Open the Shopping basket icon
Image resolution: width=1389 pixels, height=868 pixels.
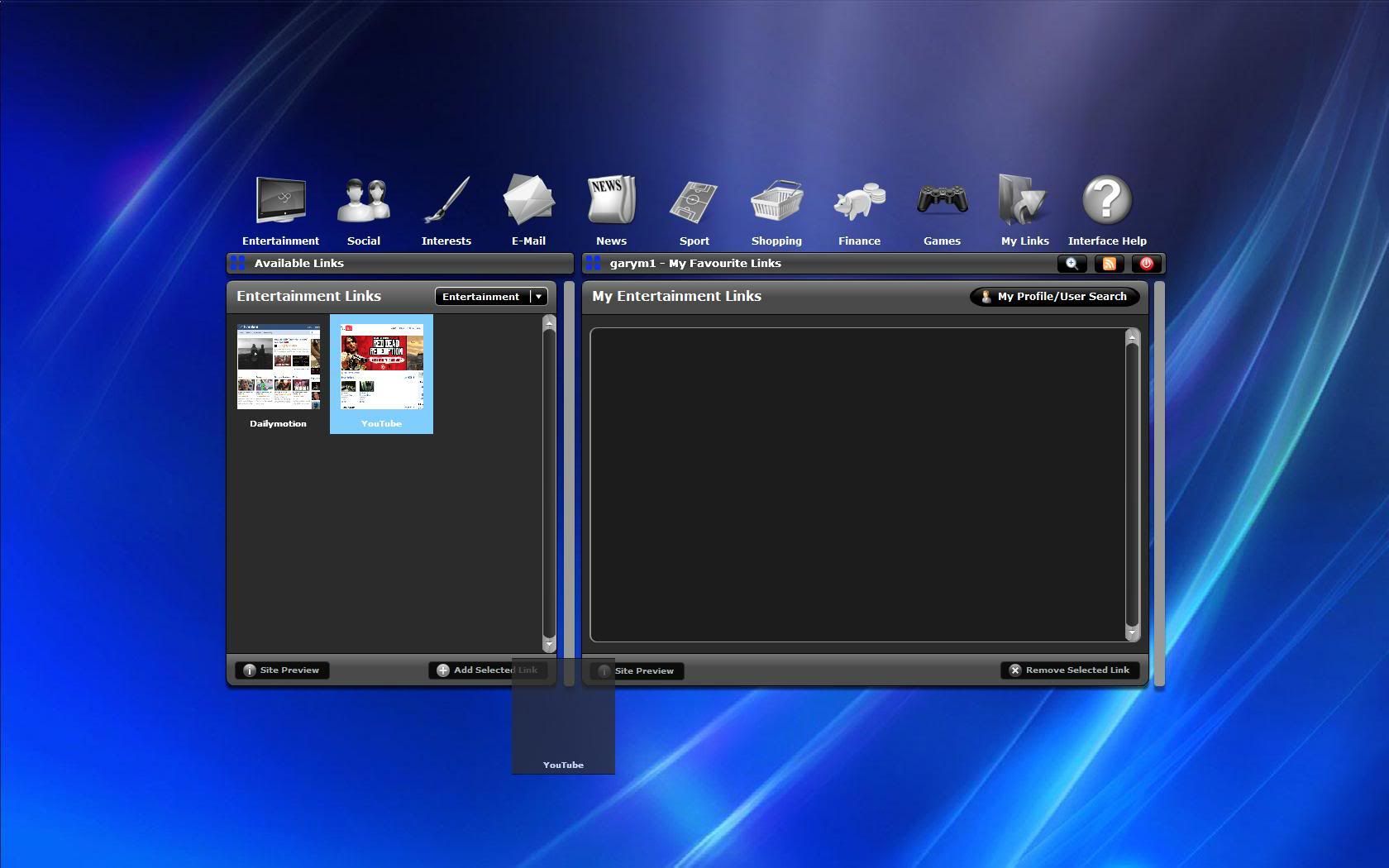777,200
